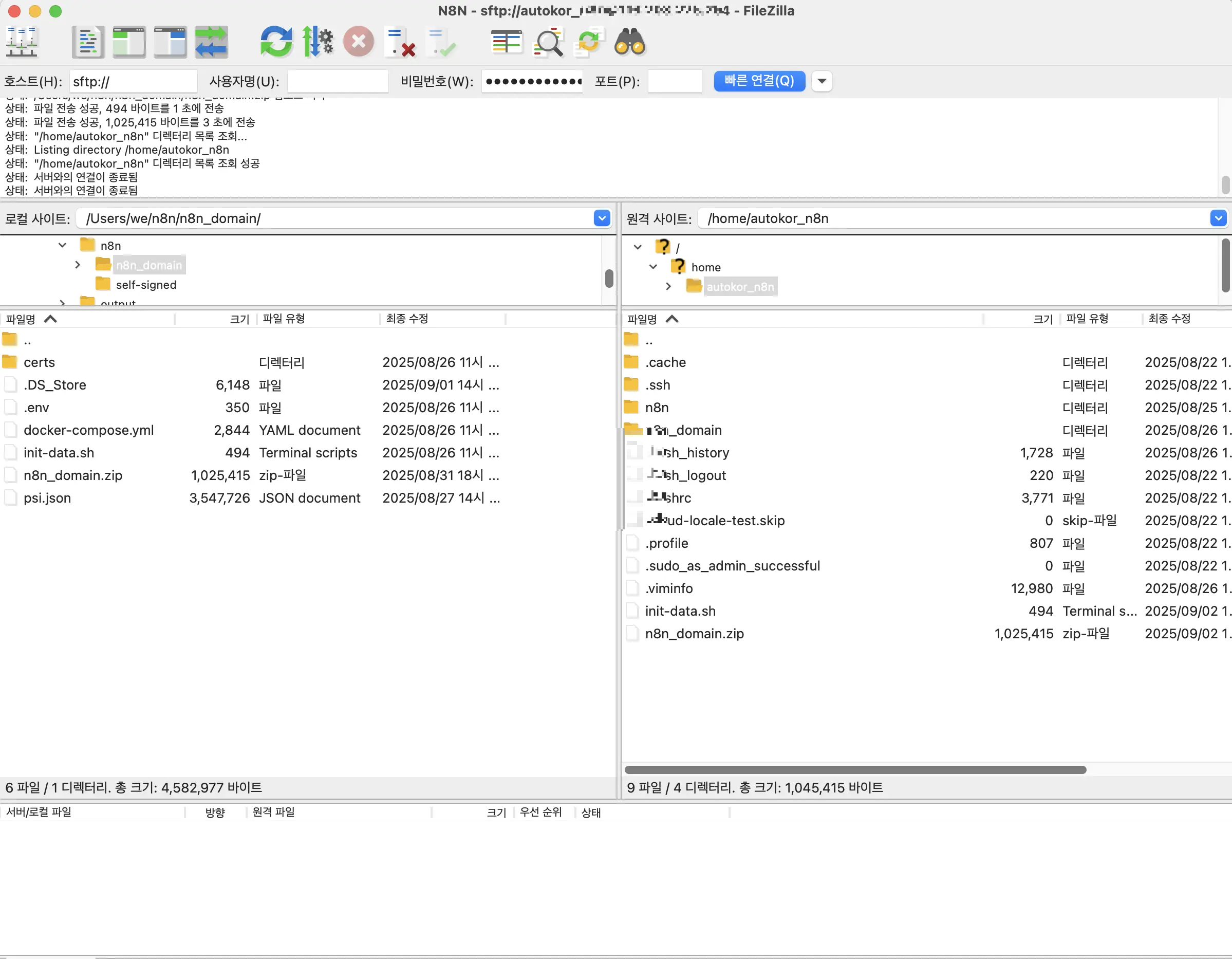The image size is (1232, 959).
Task: Open the Site Manager icon
Action: pos(22,42)
